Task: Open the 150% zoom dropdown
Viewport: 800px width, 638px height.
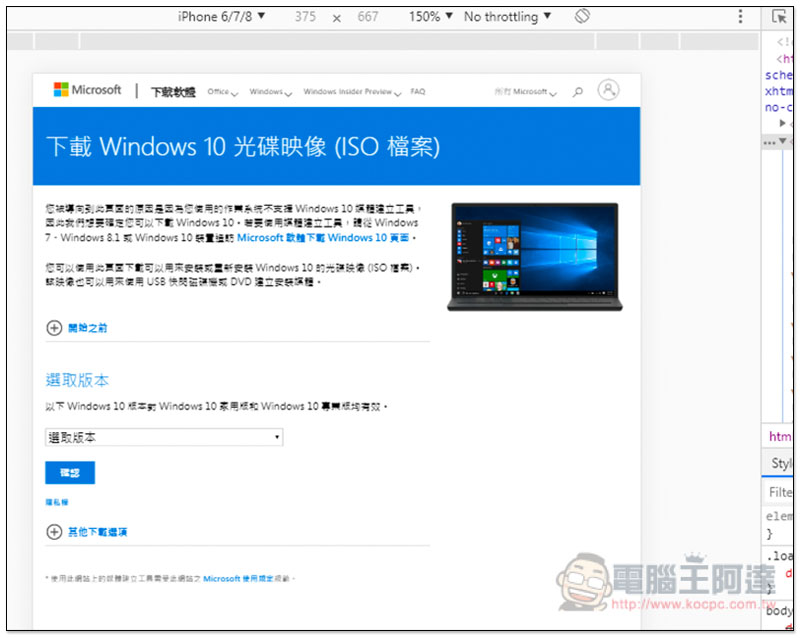Action: coord(431,16)
